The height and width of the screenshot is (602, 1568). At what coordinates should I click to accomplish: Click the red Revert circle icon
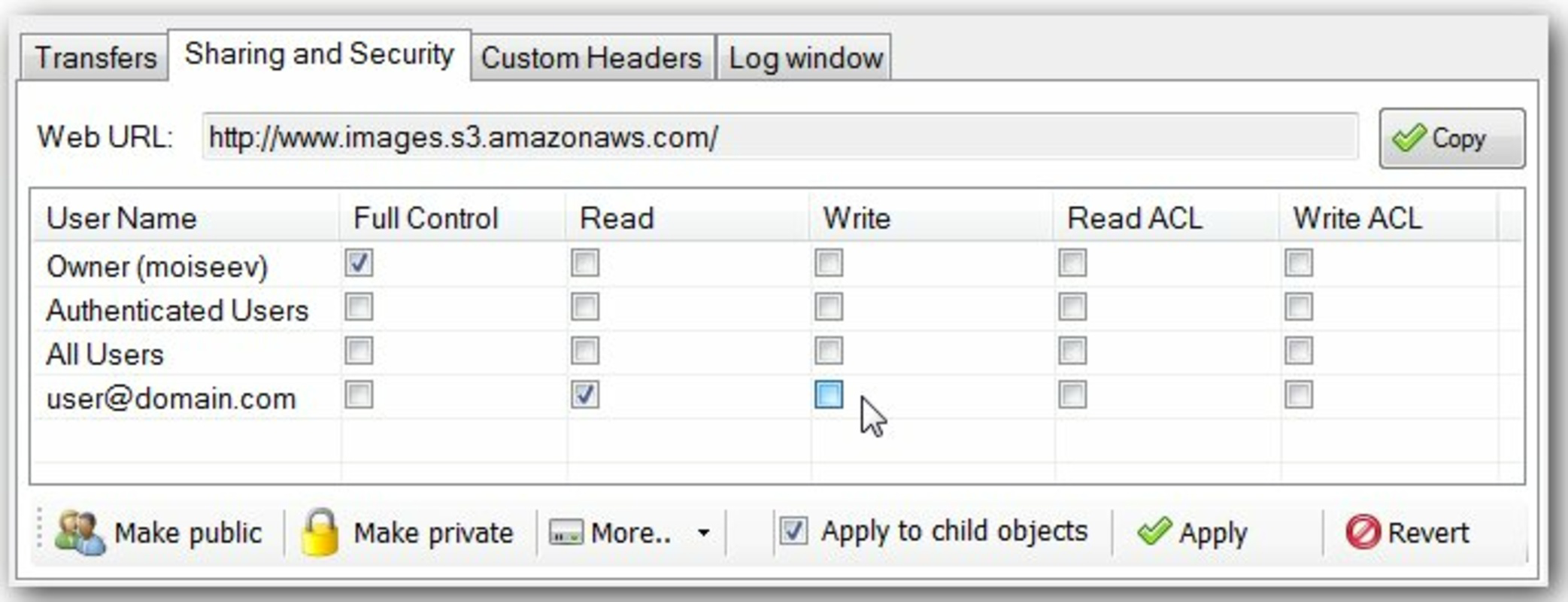coord(1363,532)
